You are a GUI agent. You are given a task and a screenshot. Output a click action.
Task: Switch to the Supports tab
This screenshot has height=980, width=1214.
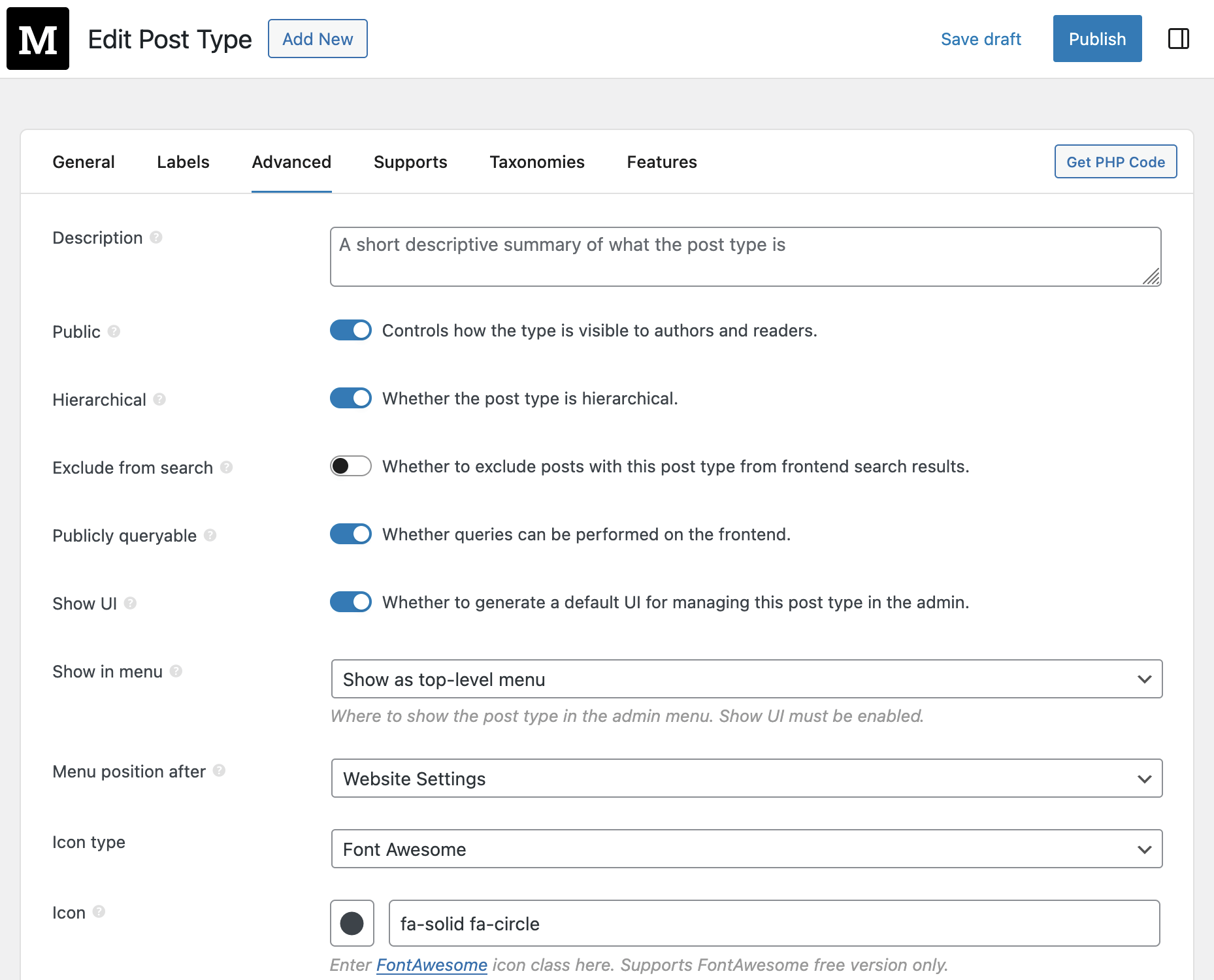pos(410,162)
